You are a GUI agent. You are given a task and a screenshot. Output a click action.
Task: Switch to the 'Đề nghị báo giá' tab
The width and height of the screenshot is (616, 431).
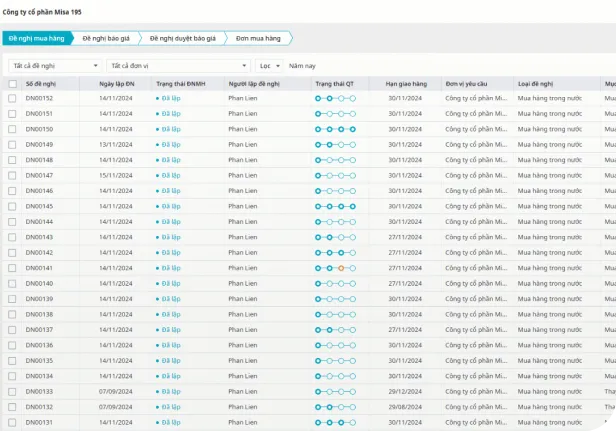[106, 38]
